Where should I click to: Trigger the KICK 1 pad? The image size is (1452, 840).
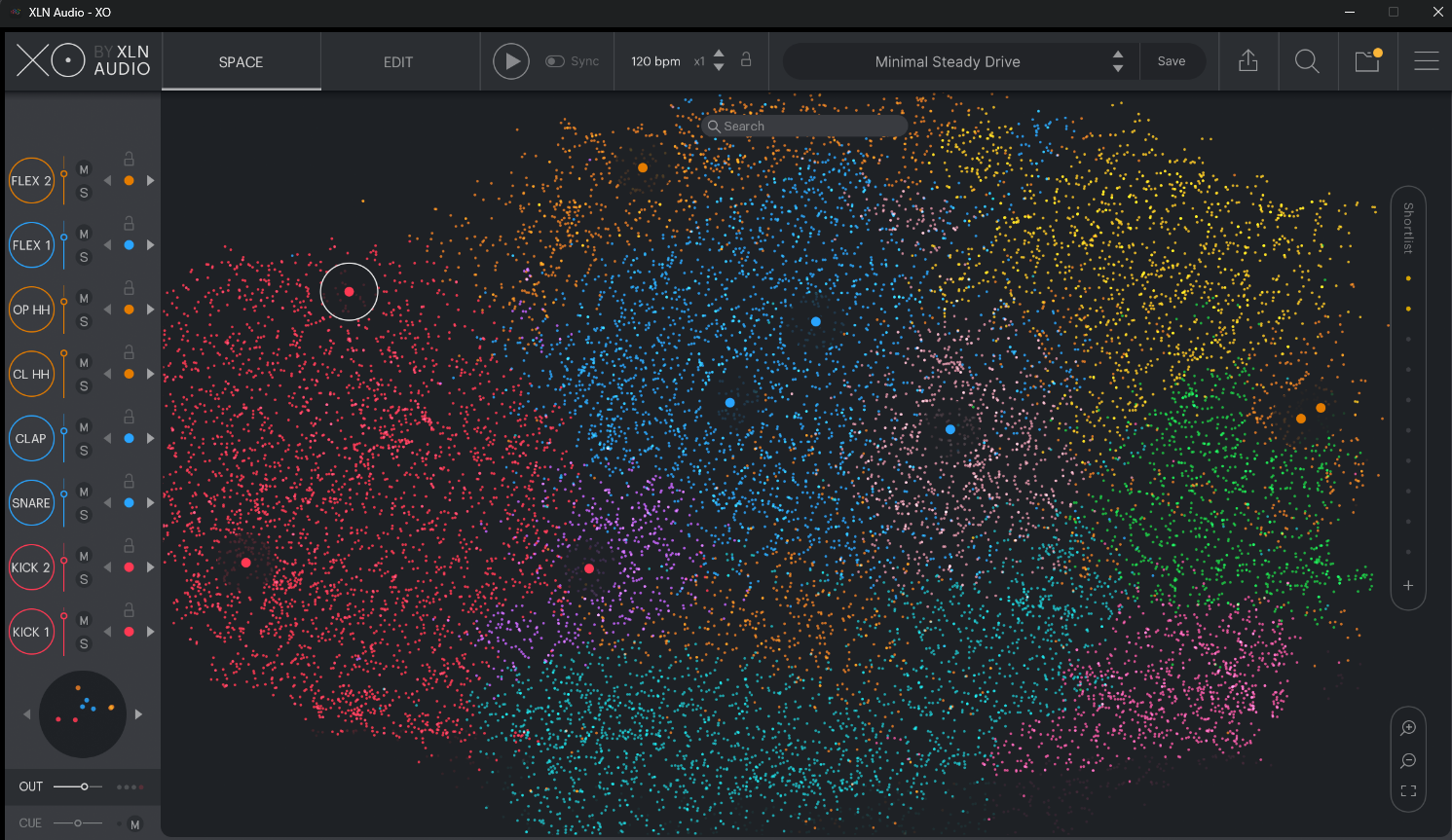pos(31,632)
